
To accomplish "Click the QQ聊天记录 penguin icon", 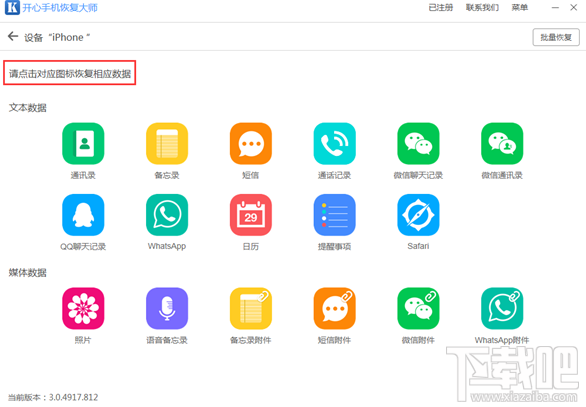I will pos(83,215).
